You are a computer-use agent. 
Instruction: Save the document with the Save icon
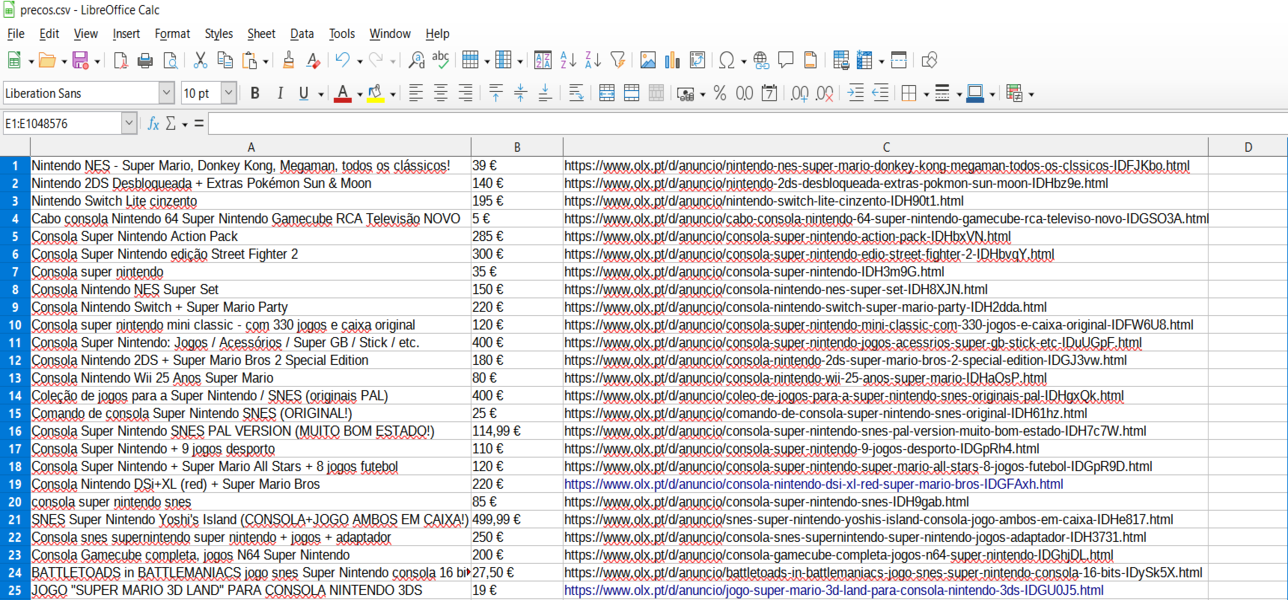(80, 61)
